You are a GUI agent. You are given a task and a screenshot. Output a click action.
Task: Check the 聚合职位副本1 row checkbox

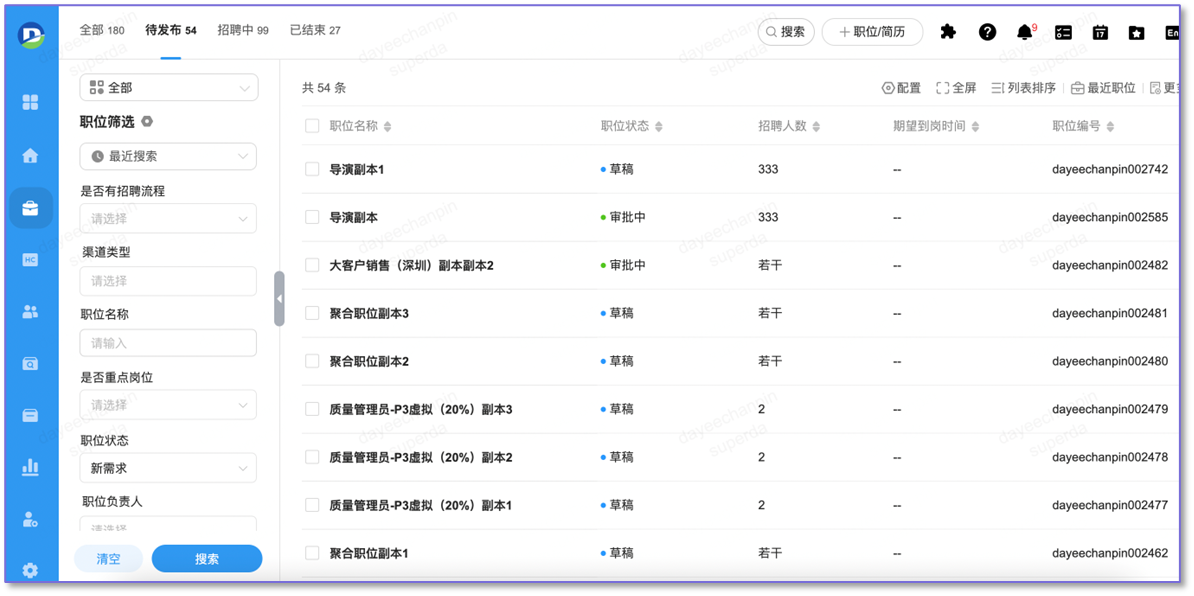click(x=312, y=553)
